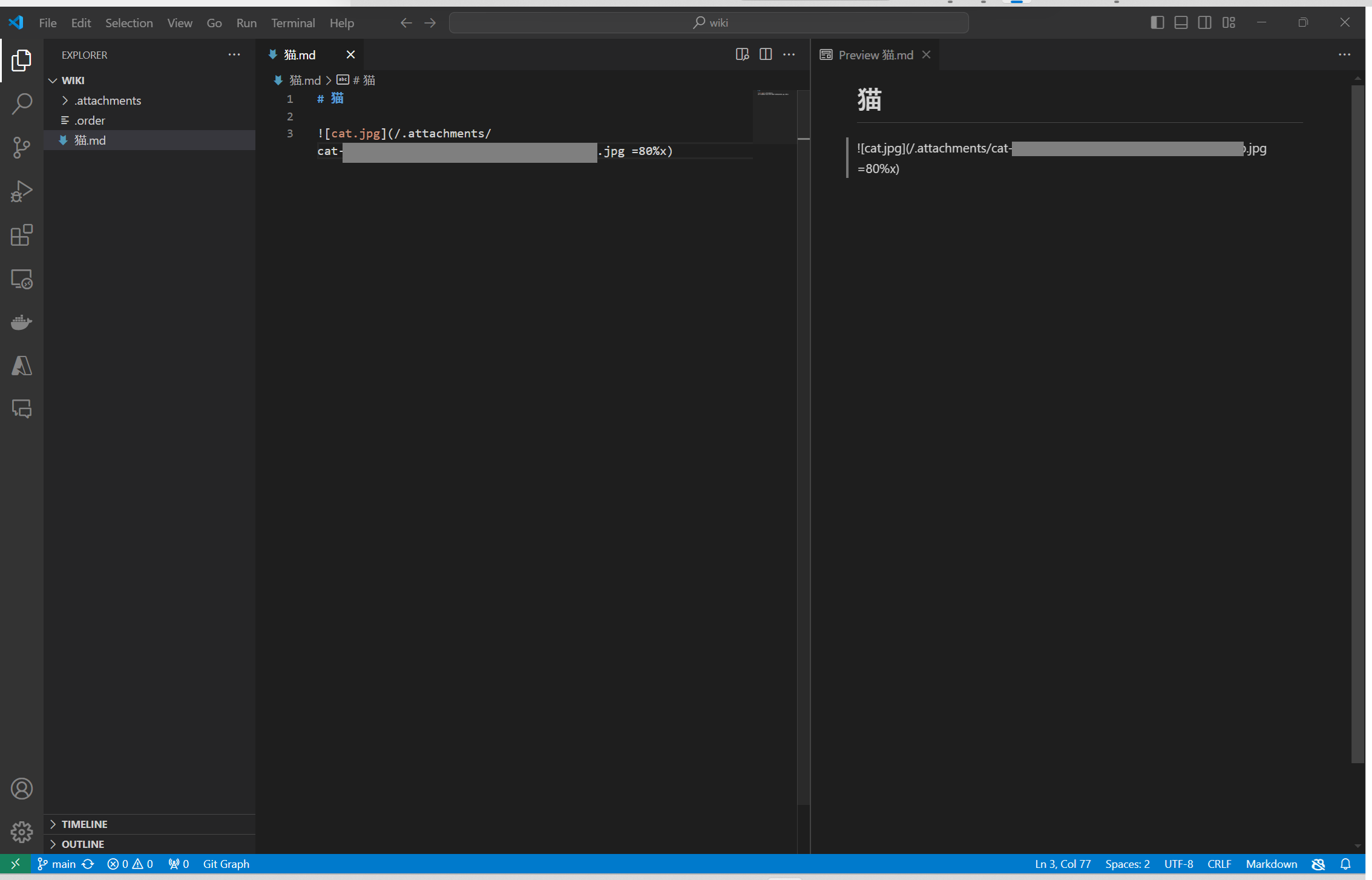Click the wiki command center search box

point(709,22)
